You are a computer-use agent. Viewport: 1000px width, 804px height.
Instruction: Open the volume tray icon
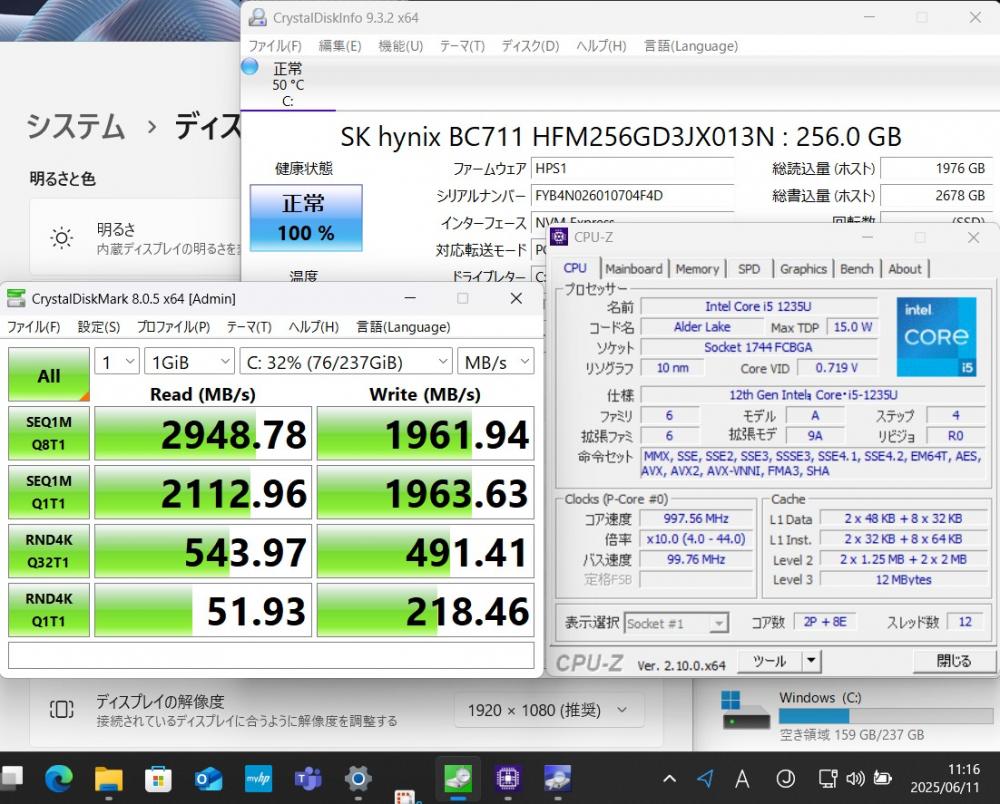tap(855, 778)
